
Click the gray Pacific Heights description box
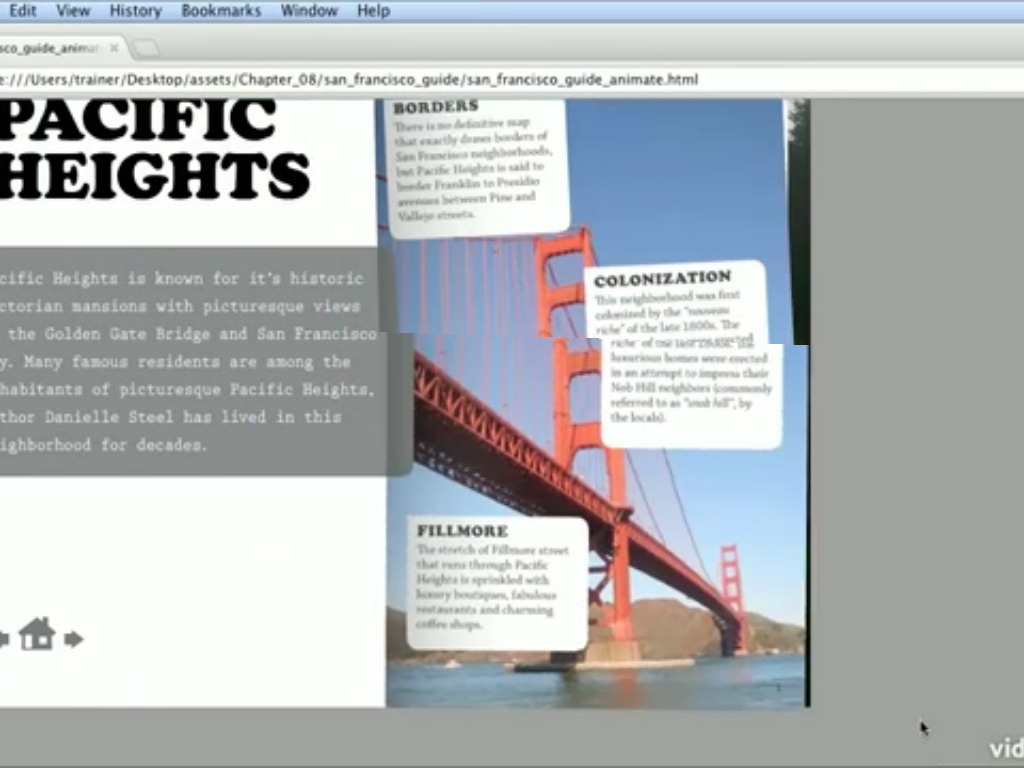tap(204, 361)
